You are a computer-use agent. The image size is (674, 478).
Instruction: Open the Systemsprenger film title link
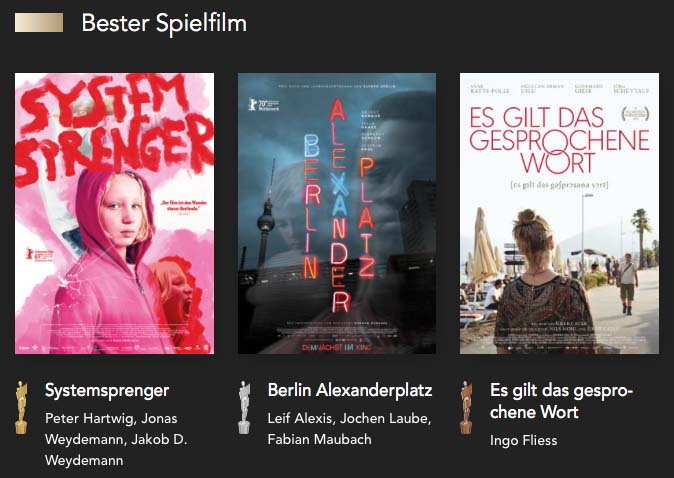point(107,391)
